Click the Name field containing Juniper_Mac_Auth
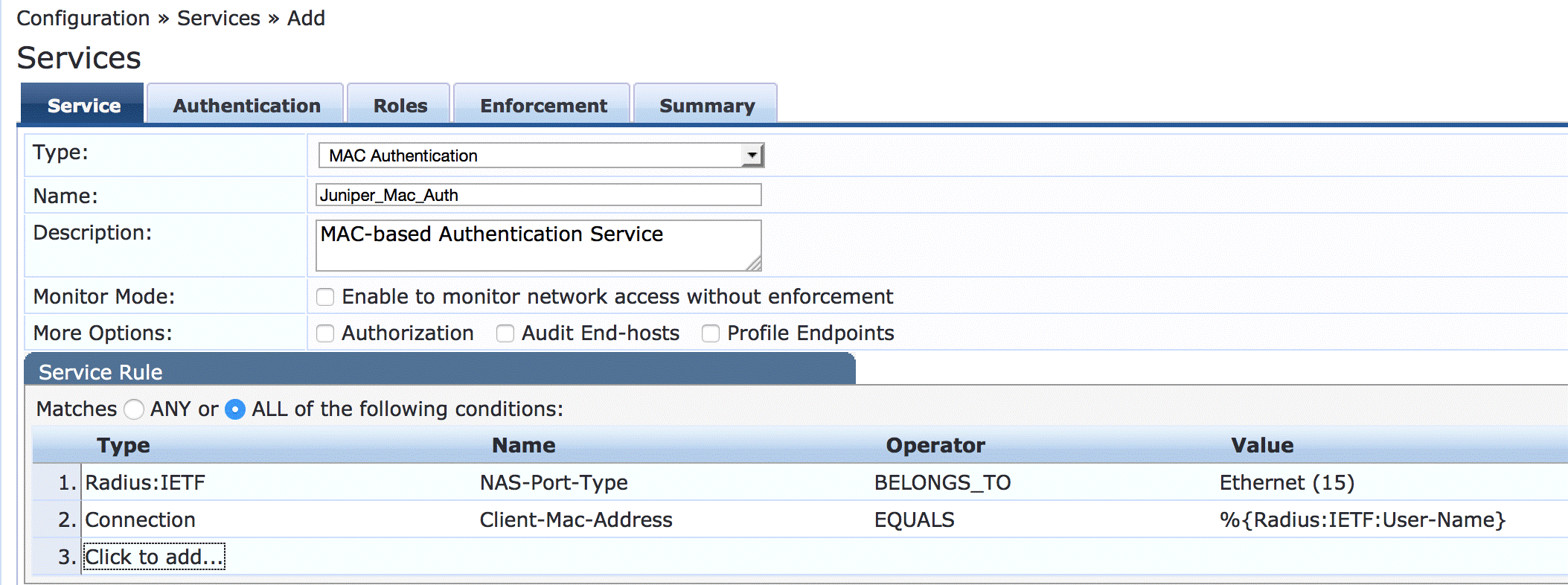Image resolution: width=1568 pixels, height=585 pixels. 538,195
